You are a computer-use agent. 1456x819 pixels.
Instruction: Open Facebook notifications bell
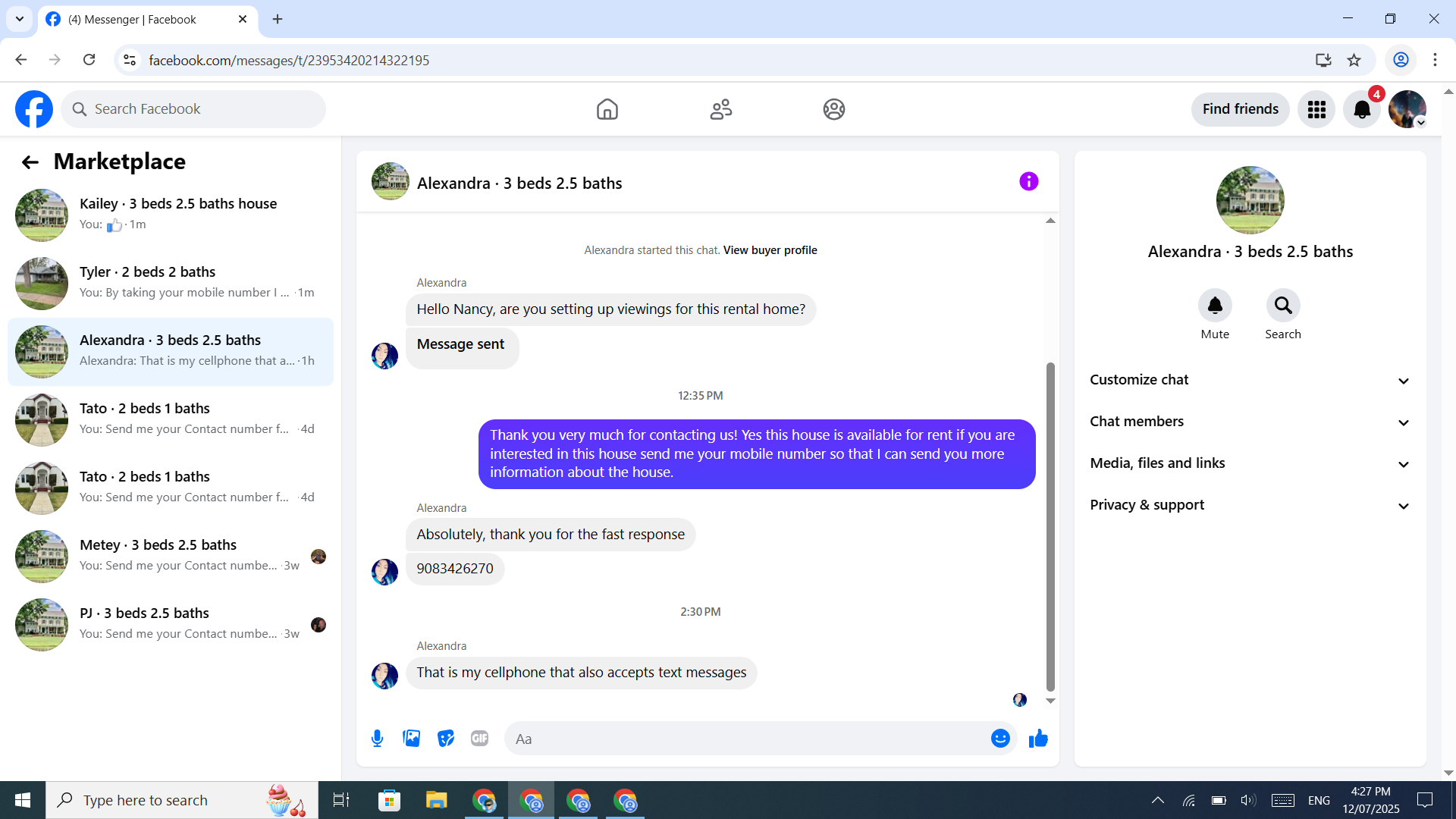tap(1362, 110)
